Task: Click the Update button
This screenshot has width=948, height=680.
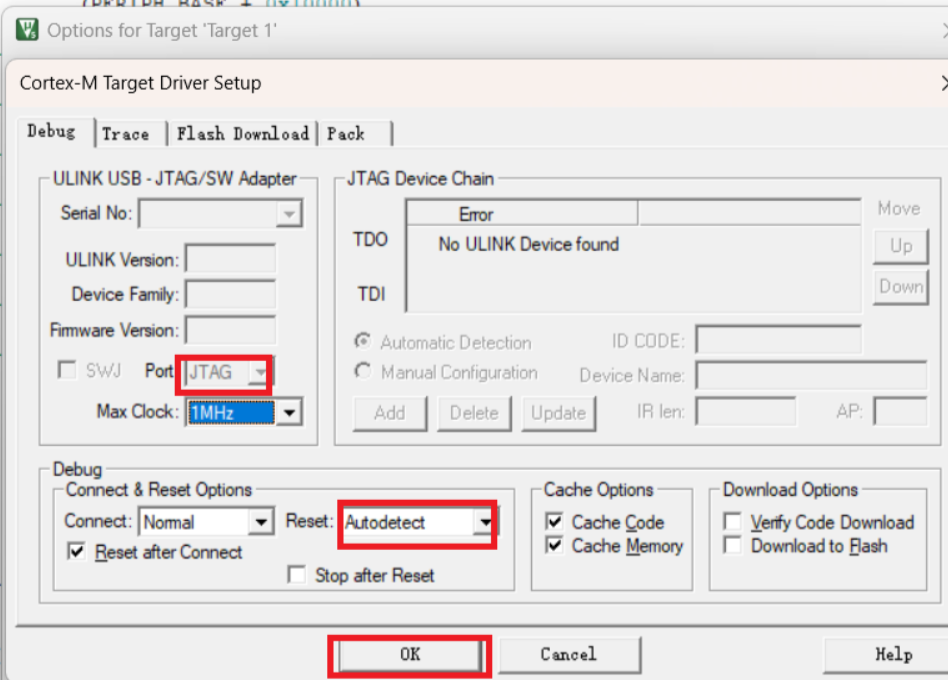Action: [x=559, y=413]
